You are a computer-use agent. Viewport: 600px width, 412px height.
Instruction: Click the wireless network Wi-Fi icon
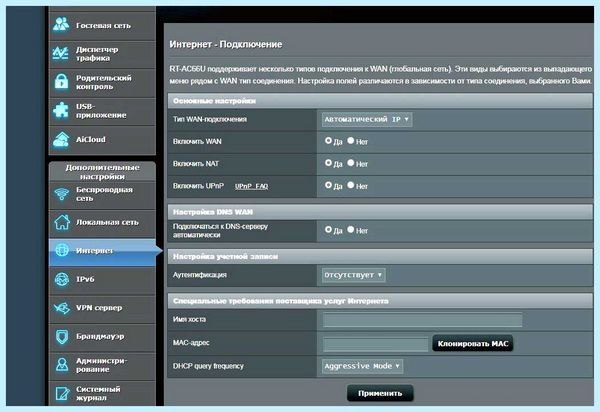[x=62, y=194]
